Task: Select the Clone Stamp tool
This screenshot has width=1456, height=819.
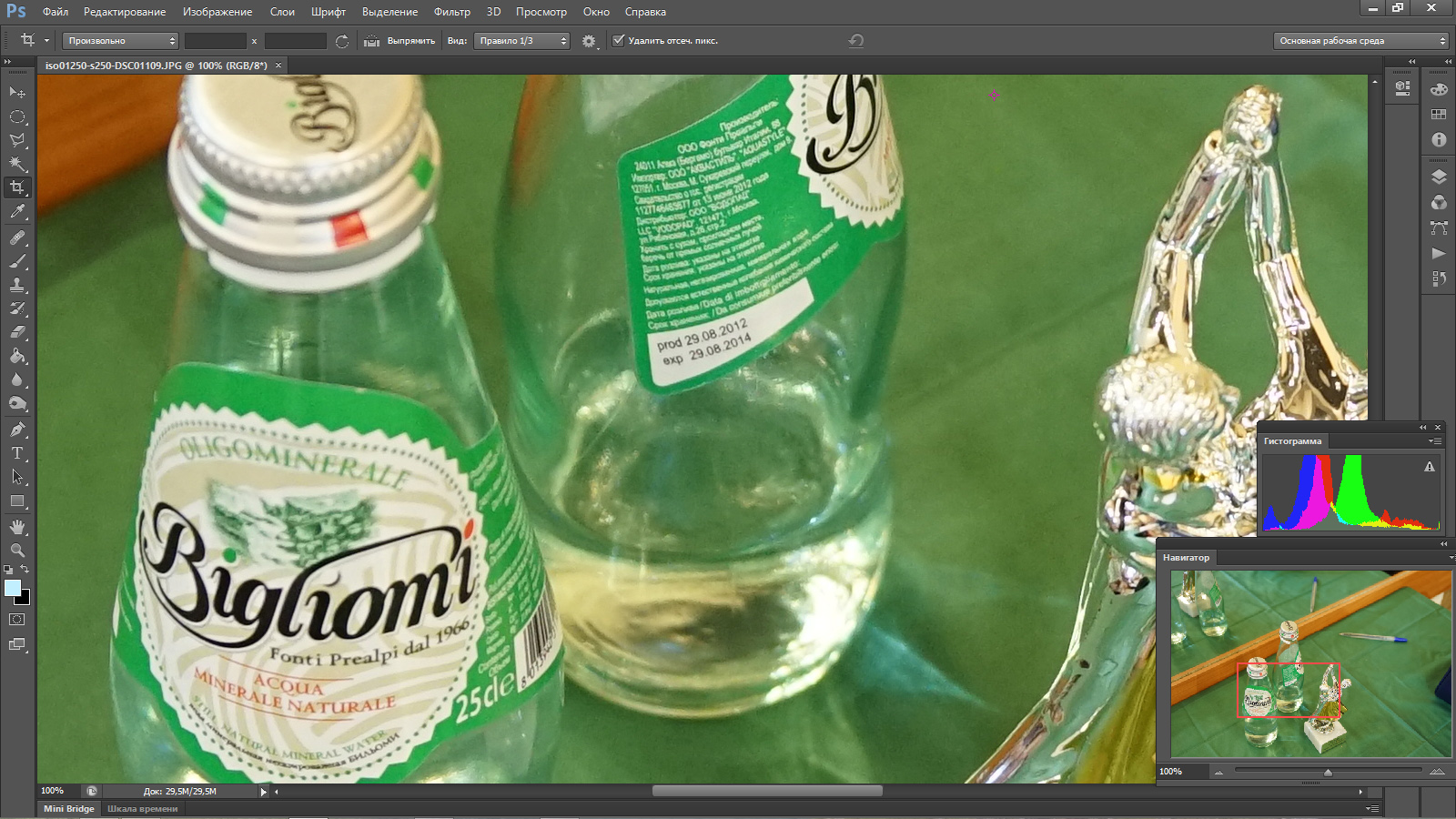Action: (x=17, y=285)
